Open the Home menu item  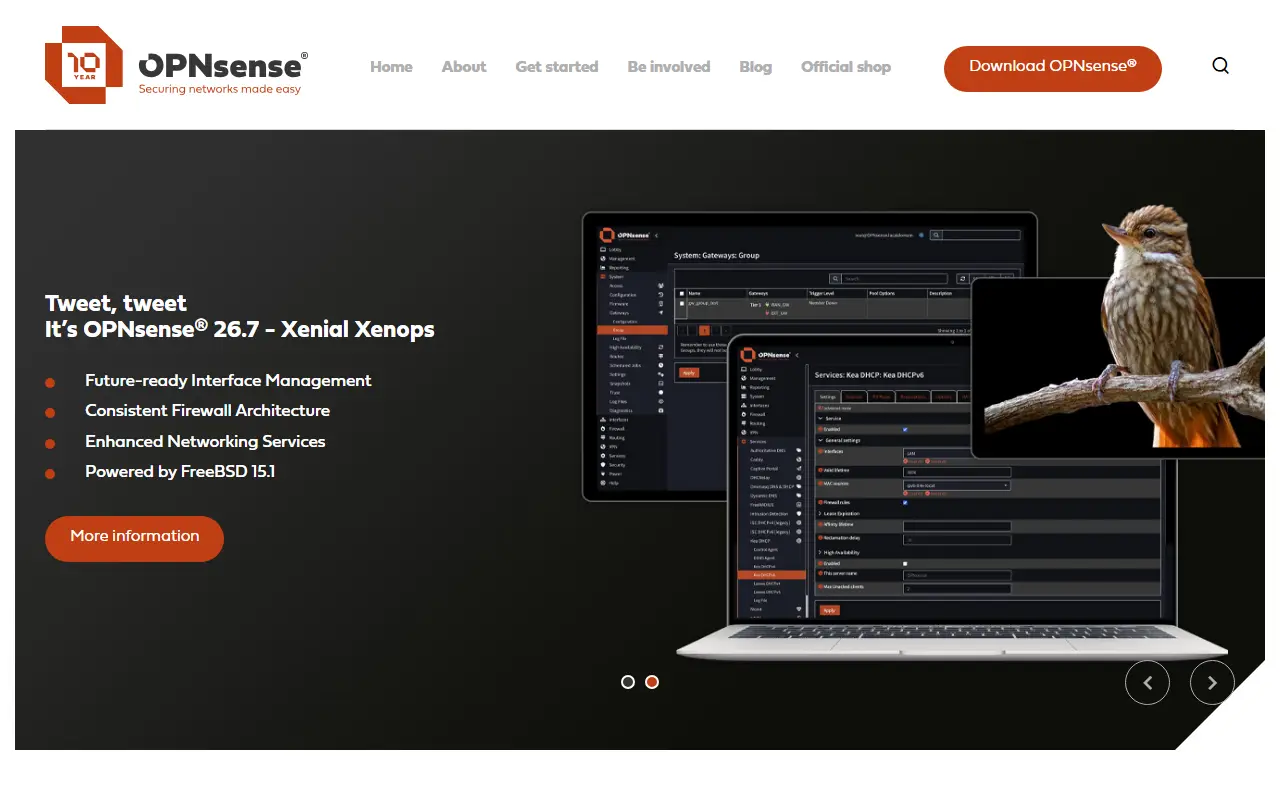coord(391,67)
